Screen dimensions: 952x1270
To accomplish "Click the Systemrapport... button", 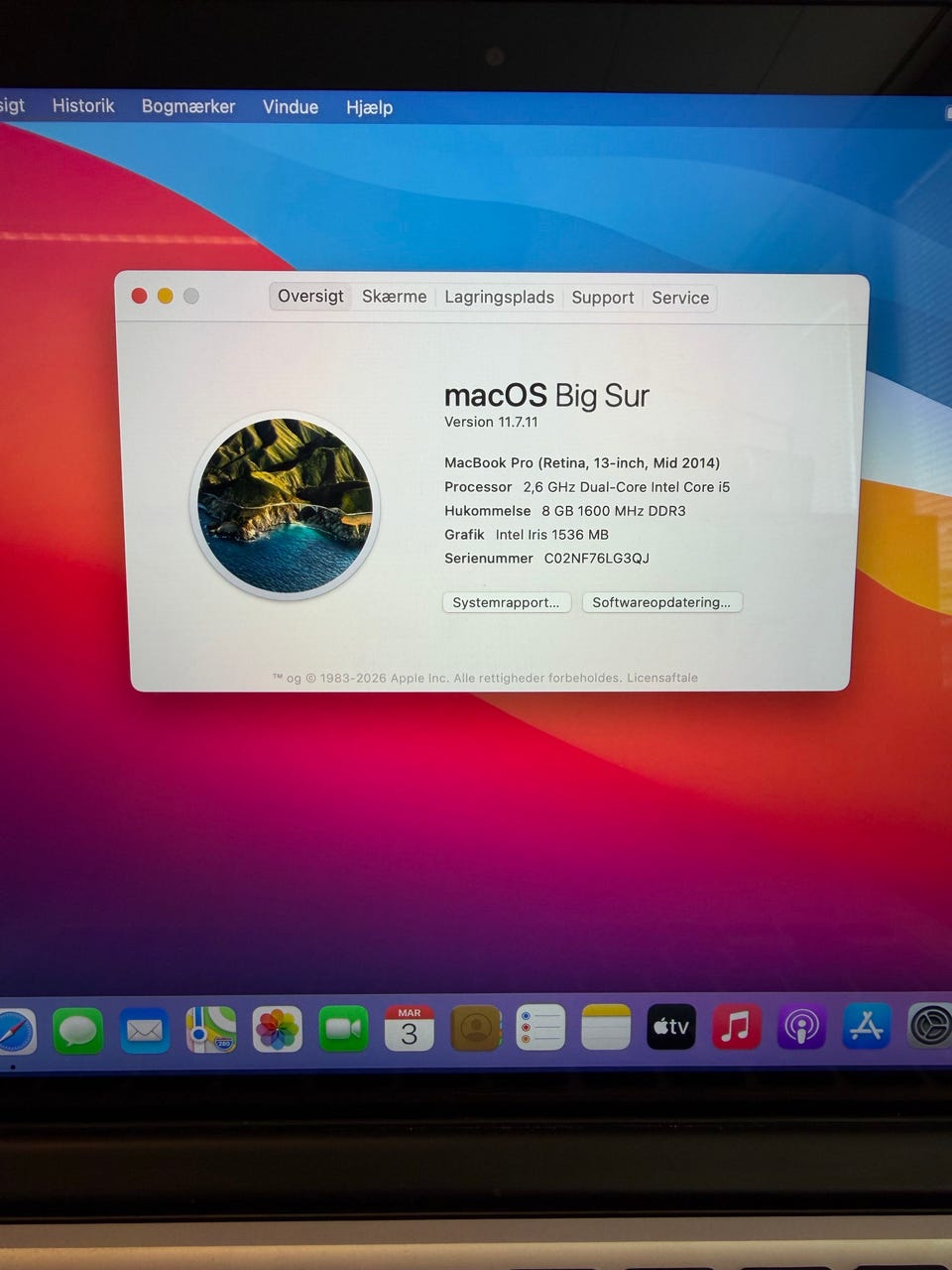I will pyautogui.click(x=506, y=602).
